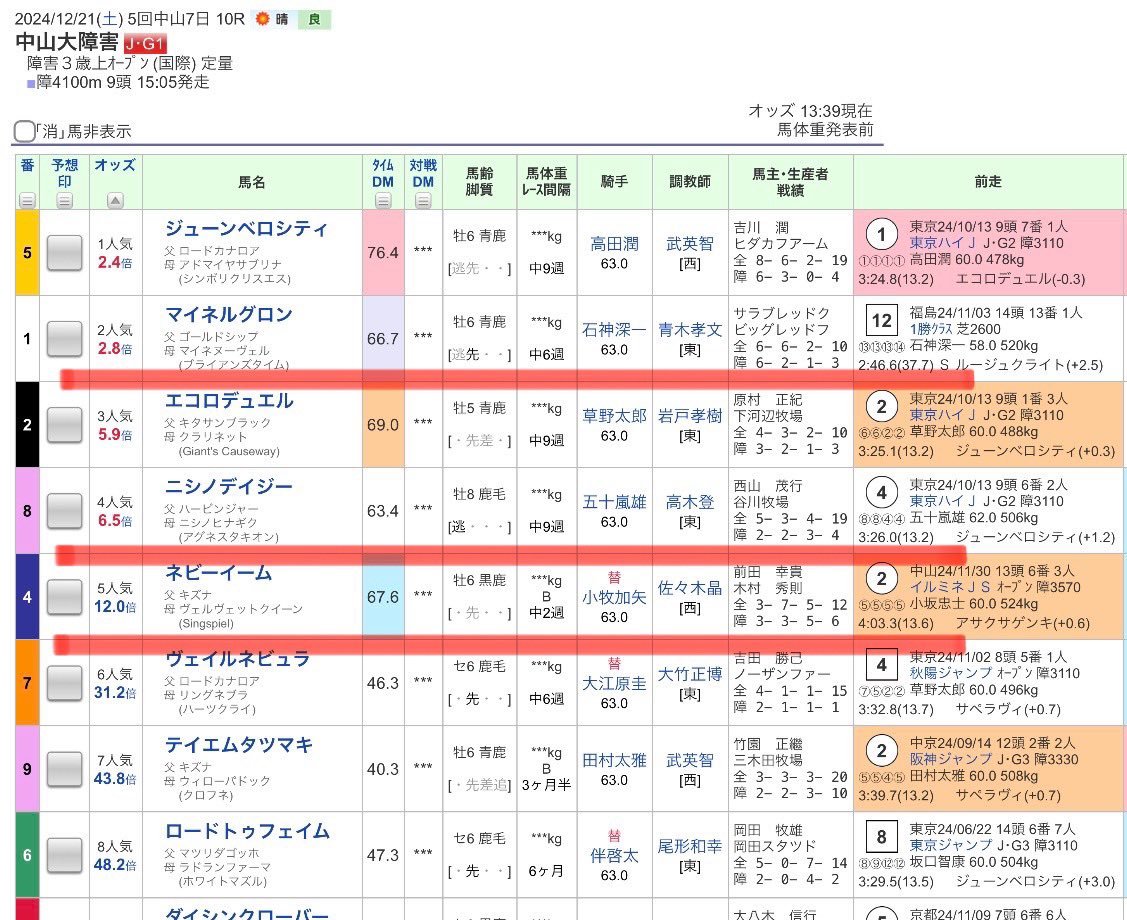Click the 76.4 タイムDM value cell

click(x=382, y=253)
